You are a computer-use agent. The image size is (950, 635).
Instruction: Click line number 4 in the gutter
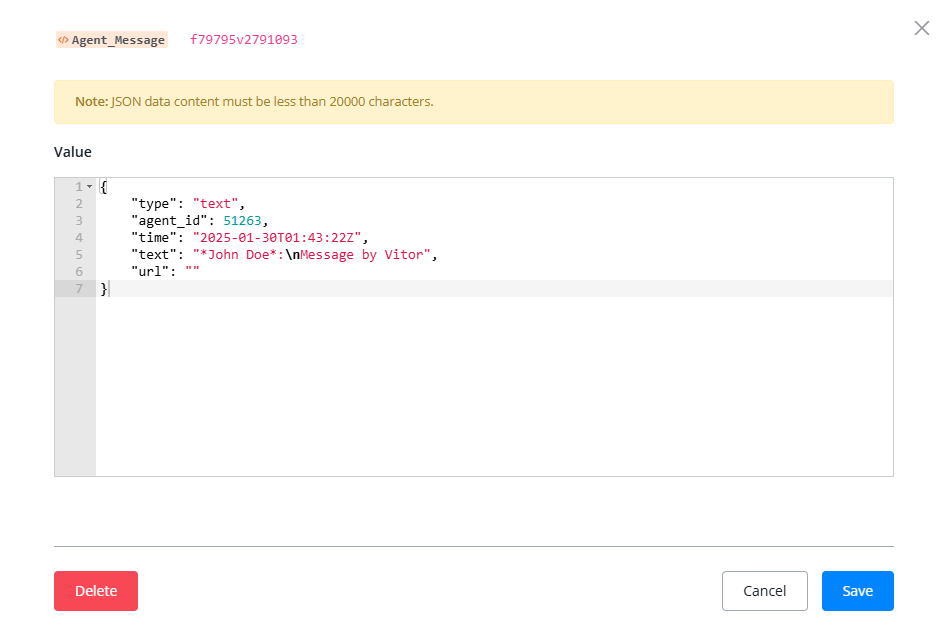[x=79, y=238]
